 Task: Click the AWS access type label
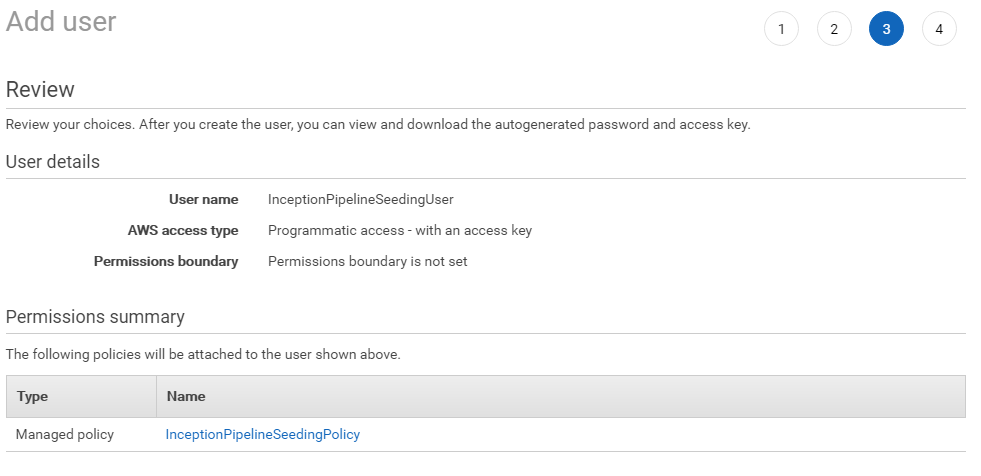point(183,230)
